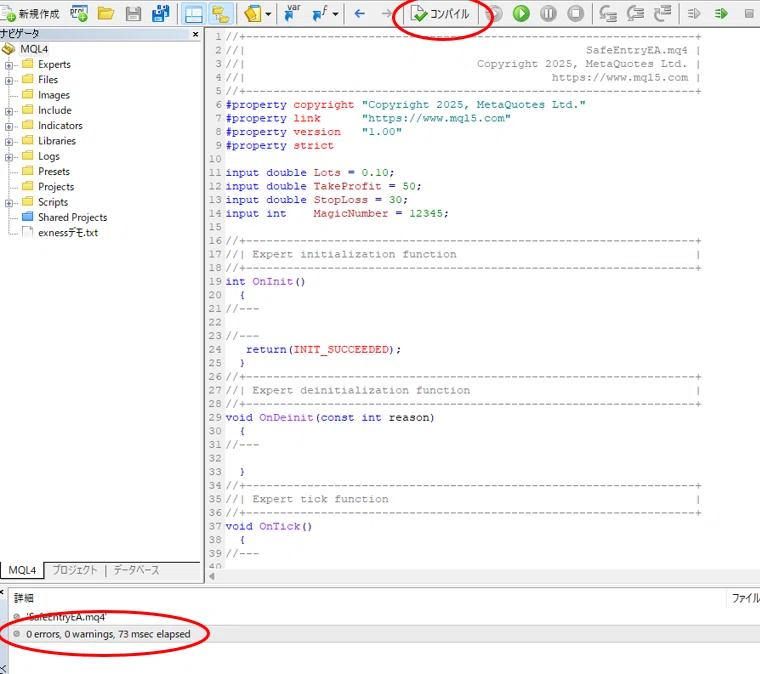Screen dimensions: 760x674
Task: Click the Save All multi-floppy icon
Action: tap(160, 14)
